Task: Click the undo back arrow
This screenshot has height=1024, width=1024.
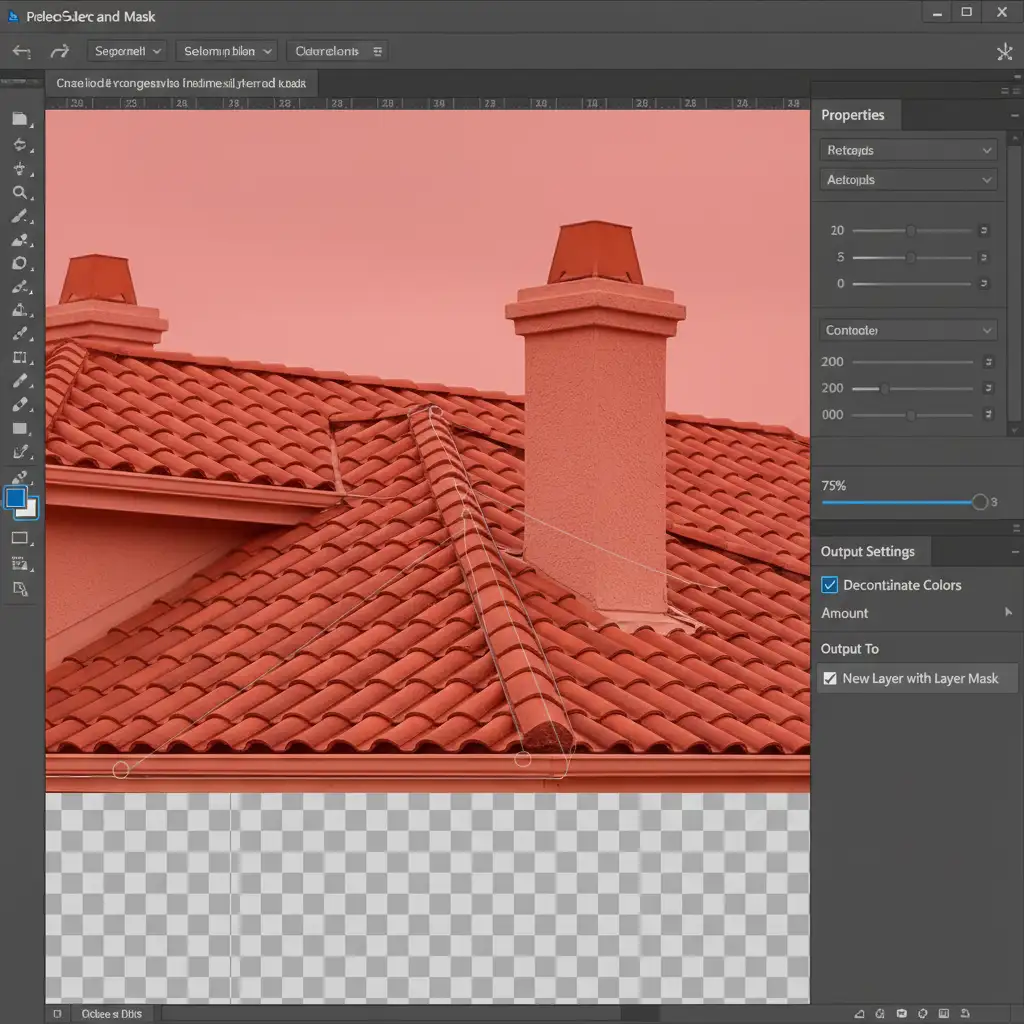Action: click(21, 51)
